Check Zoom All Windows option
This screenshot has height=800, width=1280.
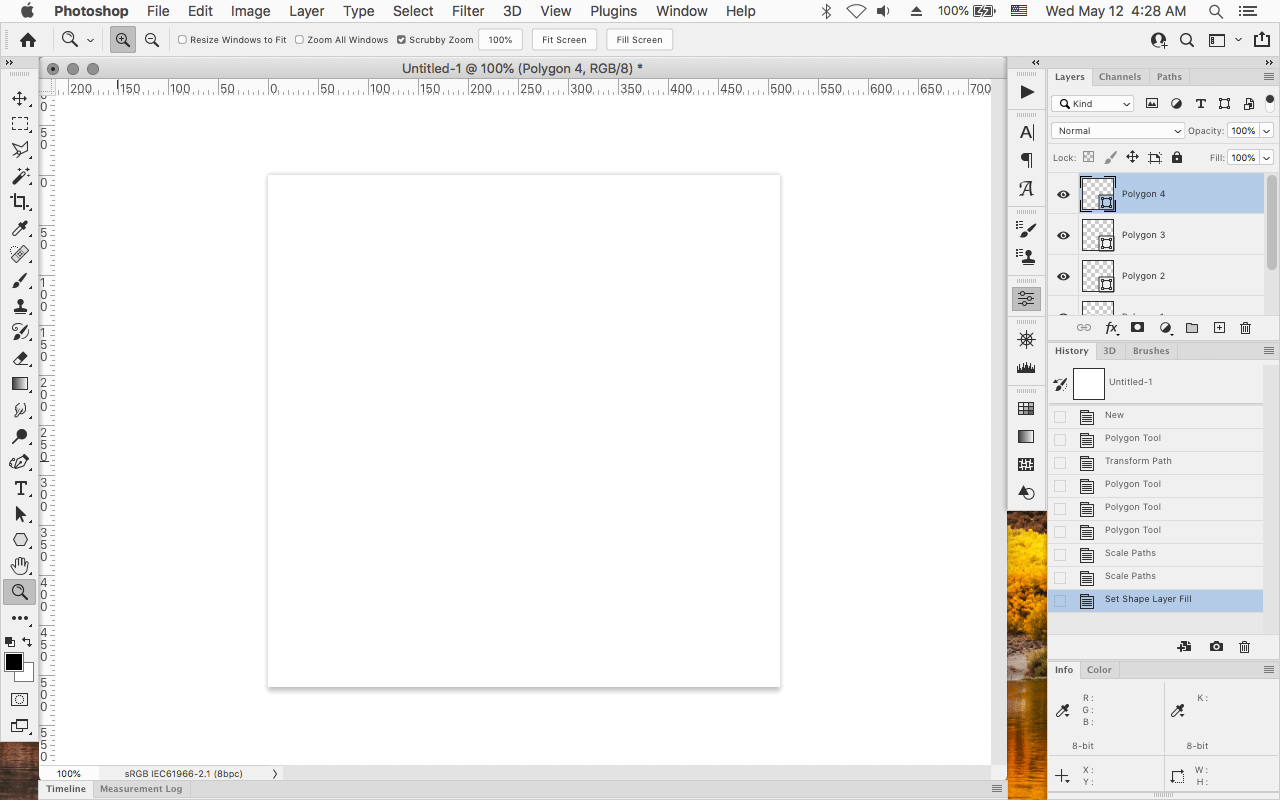[x=298, y=39]
